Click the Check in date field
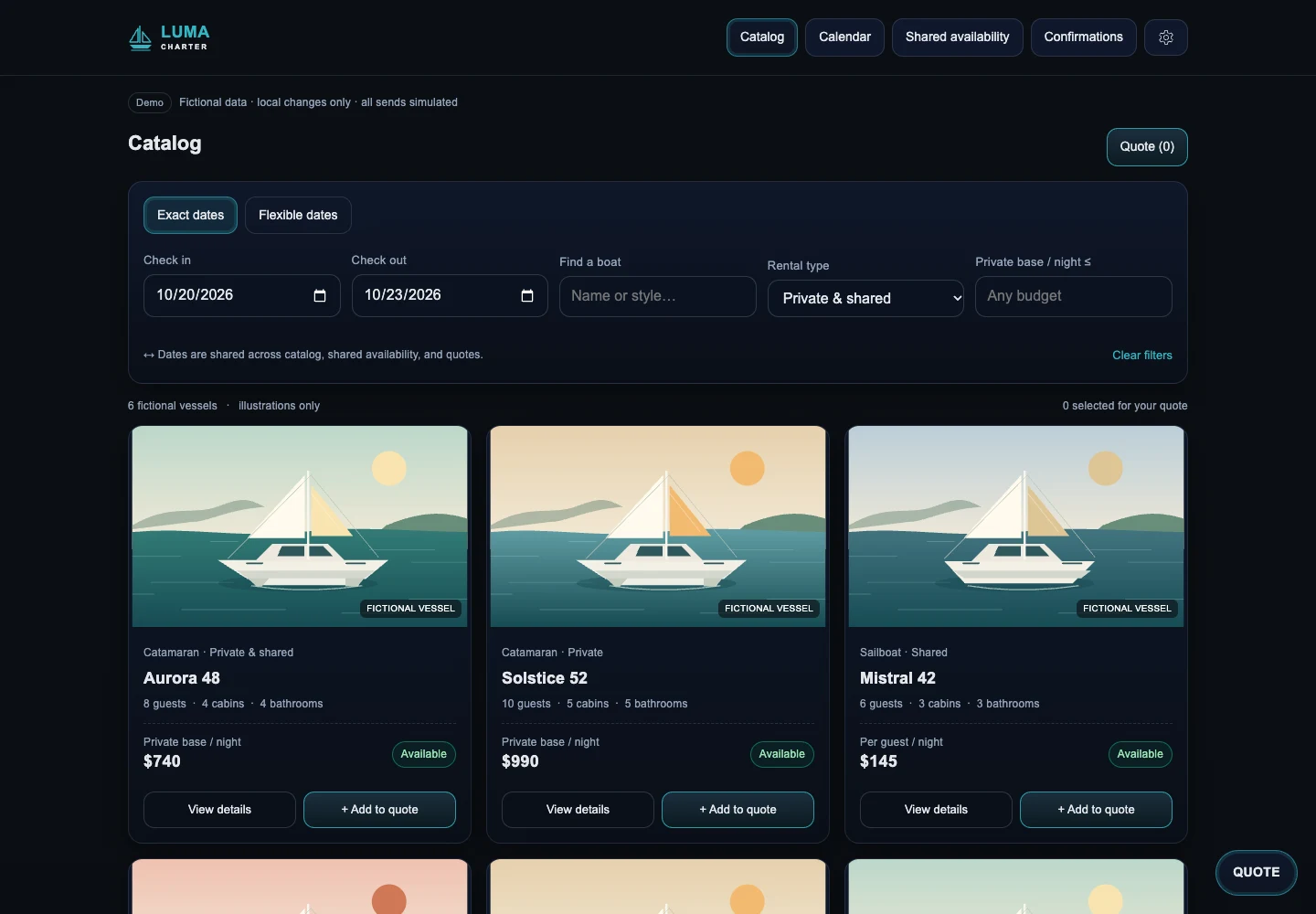Viewport: 1316px width, 914px height. 241,296
